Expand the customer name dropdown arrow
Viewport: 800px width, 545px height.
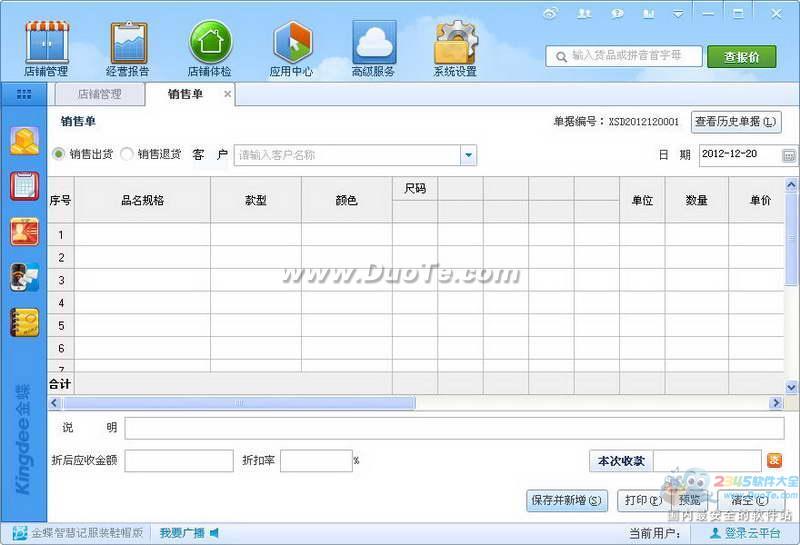(468, 155)
